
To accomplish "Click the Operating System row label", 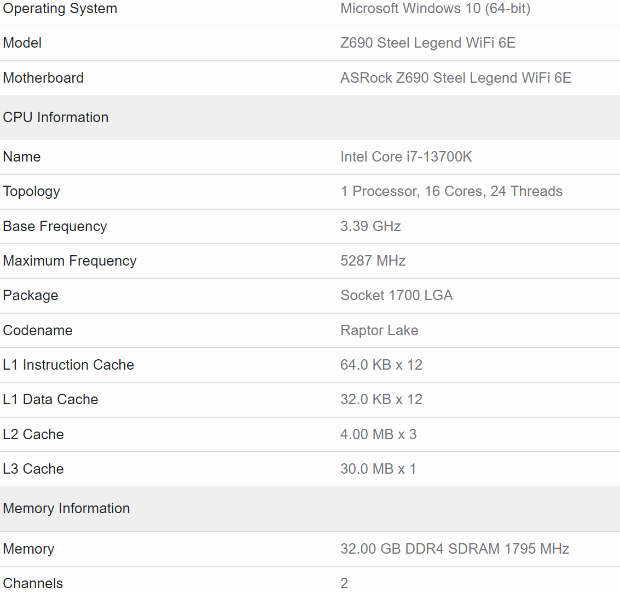I will 60,9.
